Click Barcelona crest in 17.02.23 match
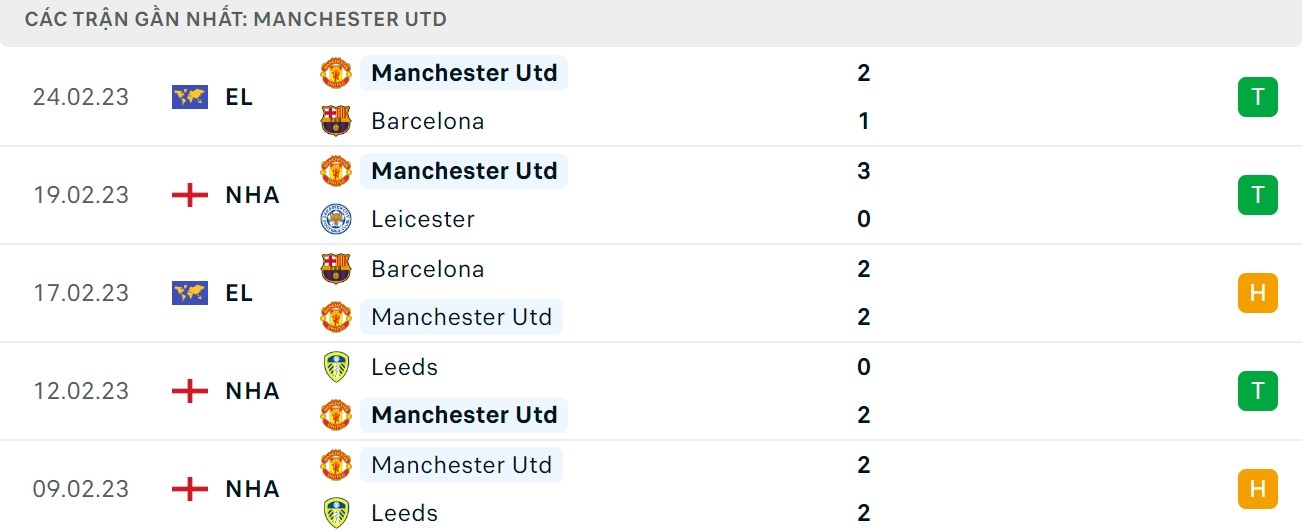 (x=336, y=269)
